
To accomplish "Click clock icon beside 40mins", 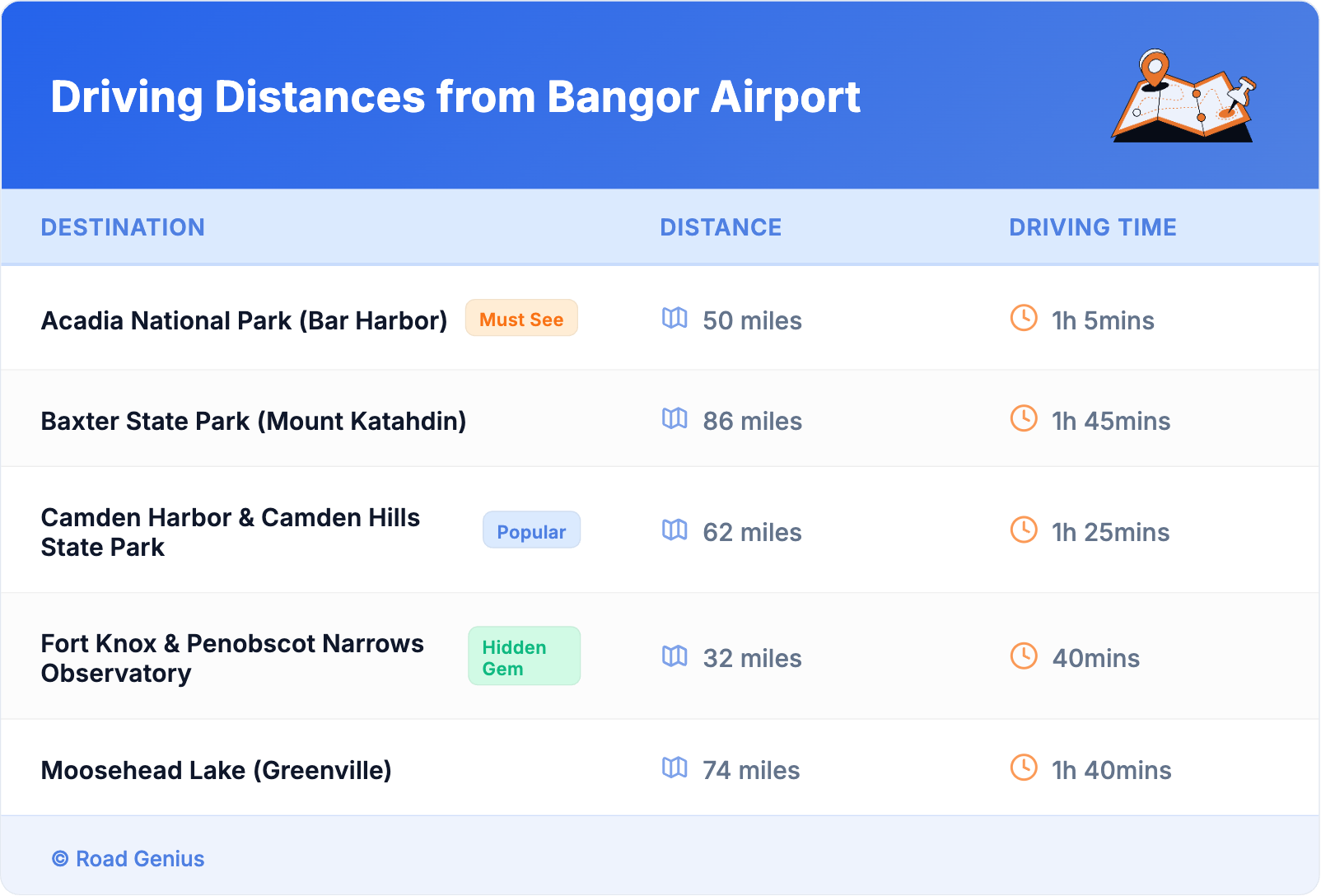I will pyautogui.click(x=1024, y=656).
